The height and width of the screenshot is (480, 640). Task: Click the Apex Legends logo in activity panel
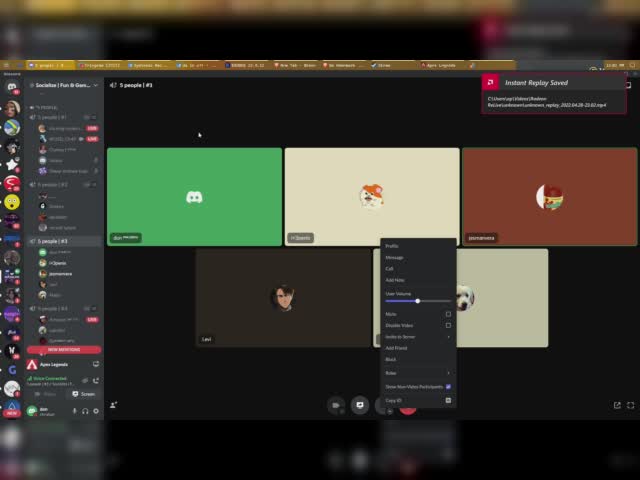click(32, 364)
